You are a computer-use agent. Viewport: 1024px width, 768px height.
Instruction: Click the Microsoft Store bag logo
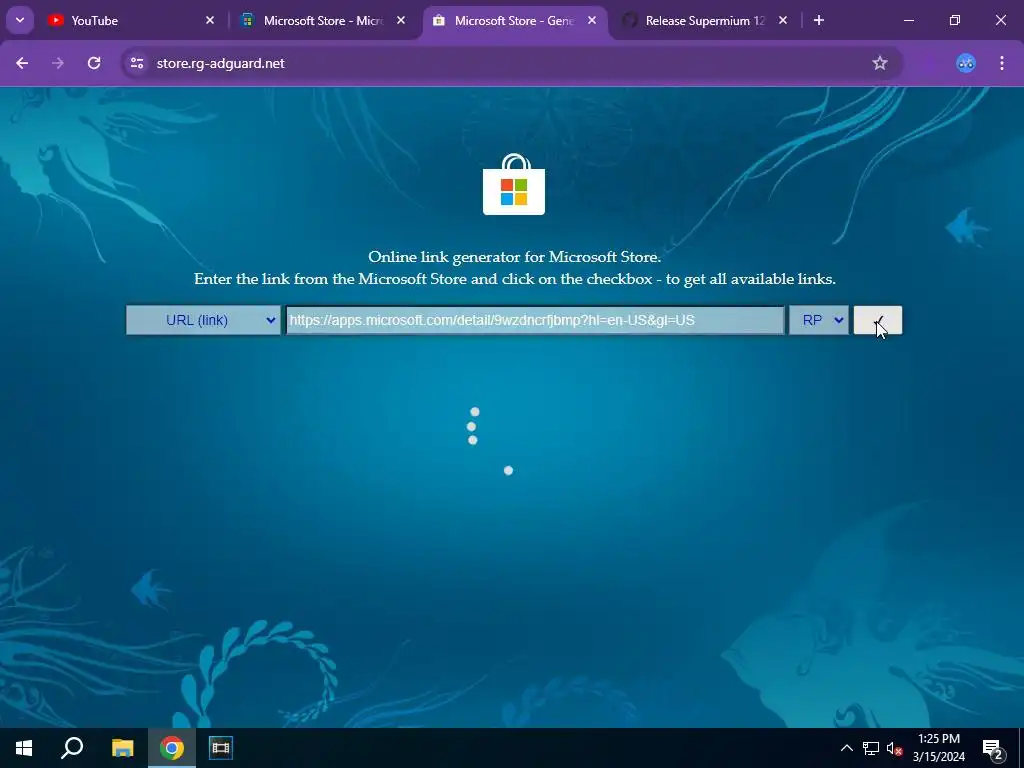point(514,184)
